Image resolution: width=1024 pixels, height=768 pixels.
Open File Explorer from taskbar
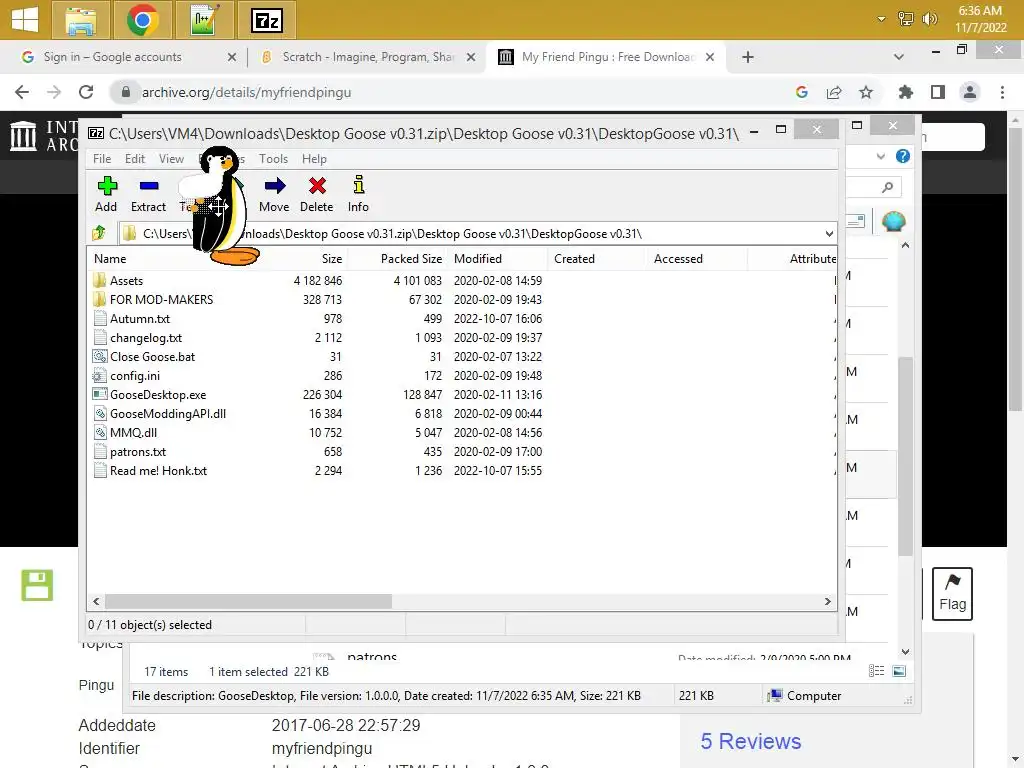[x=80, y=20]
